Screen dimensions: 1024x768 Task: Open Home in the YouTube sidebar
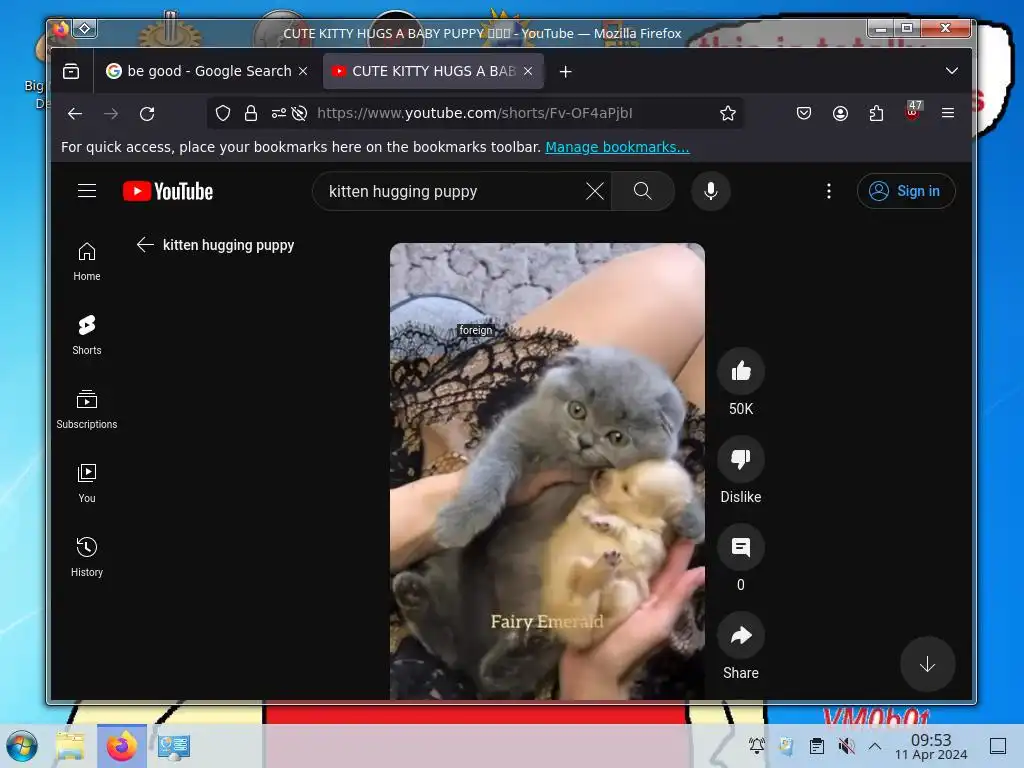pos(87,262)
